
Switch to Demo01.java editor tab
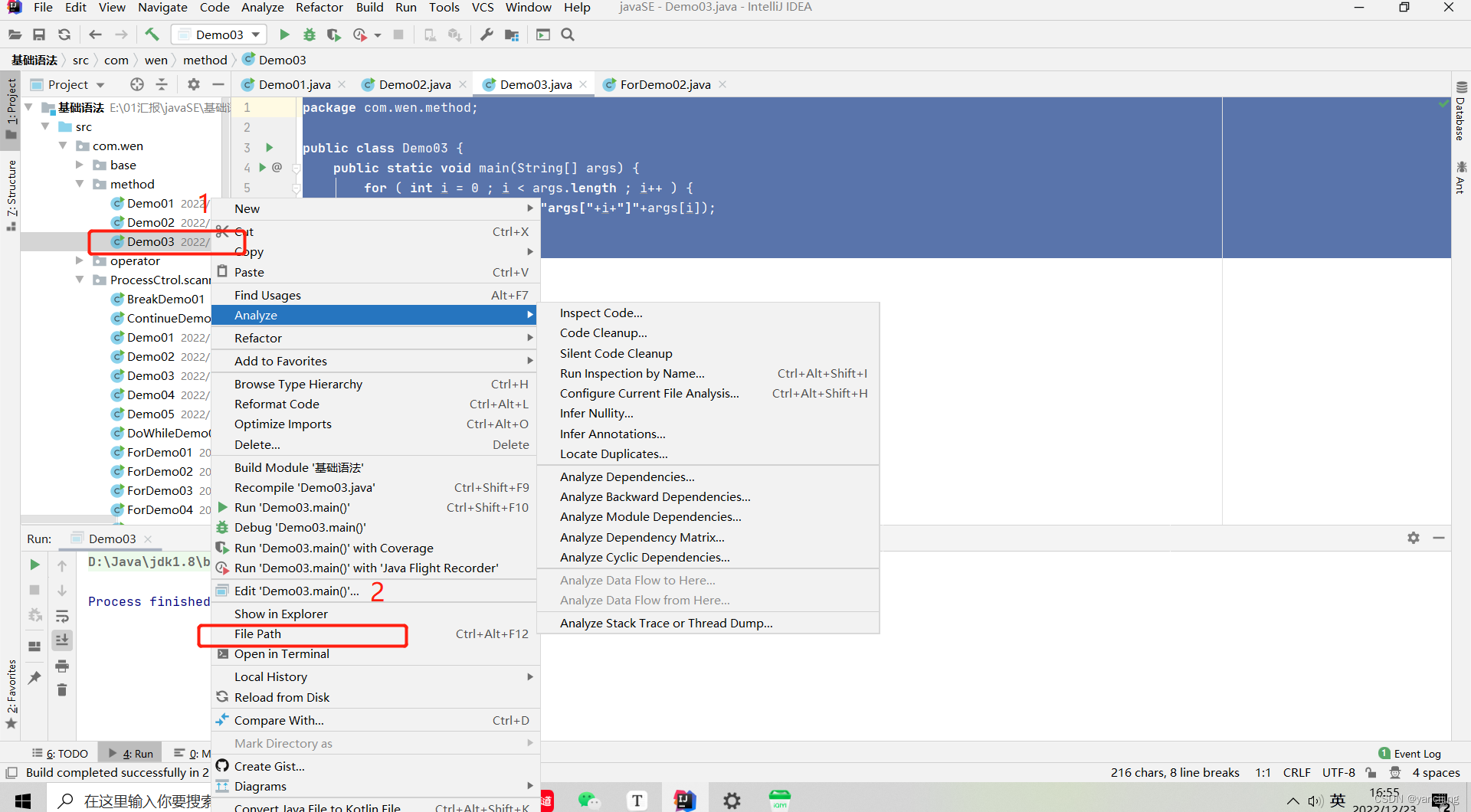pos(294,84)
